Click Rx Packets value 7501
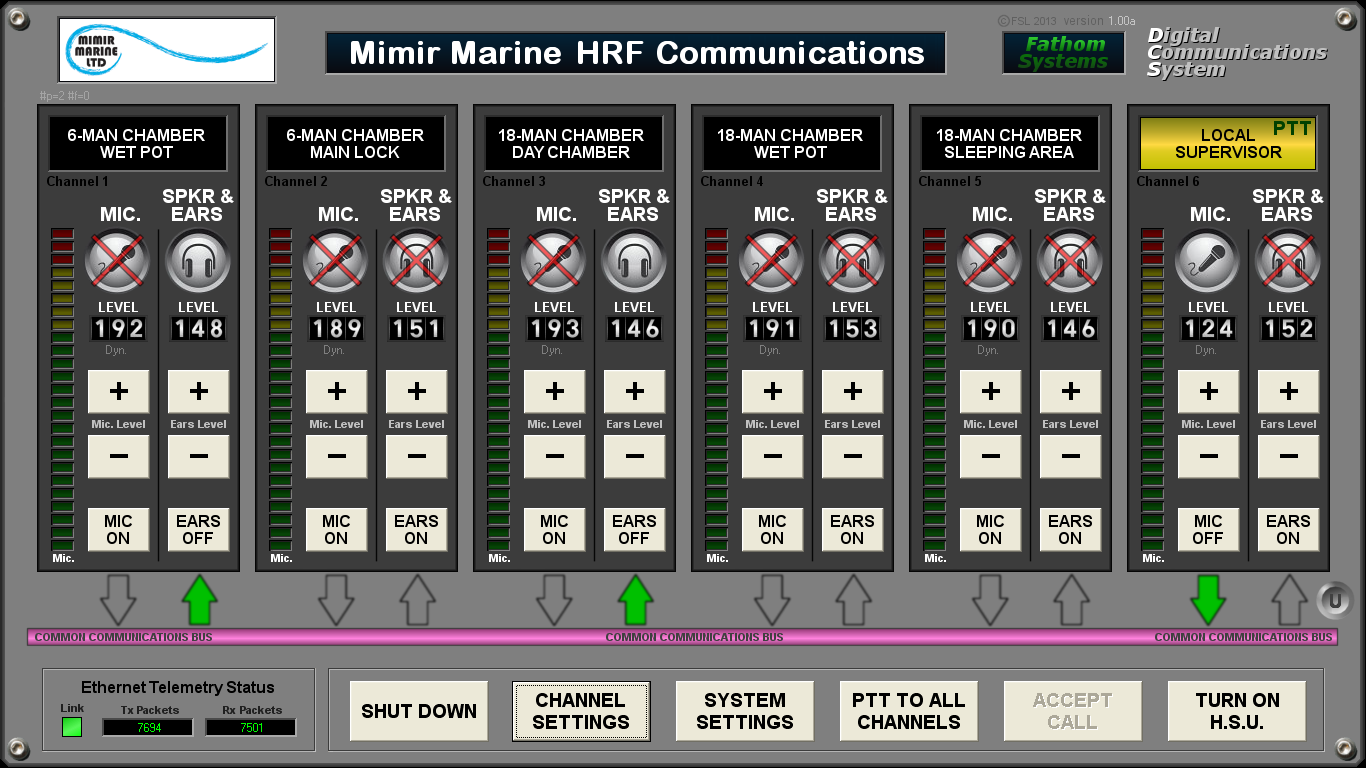 click(x=251, y=728)
